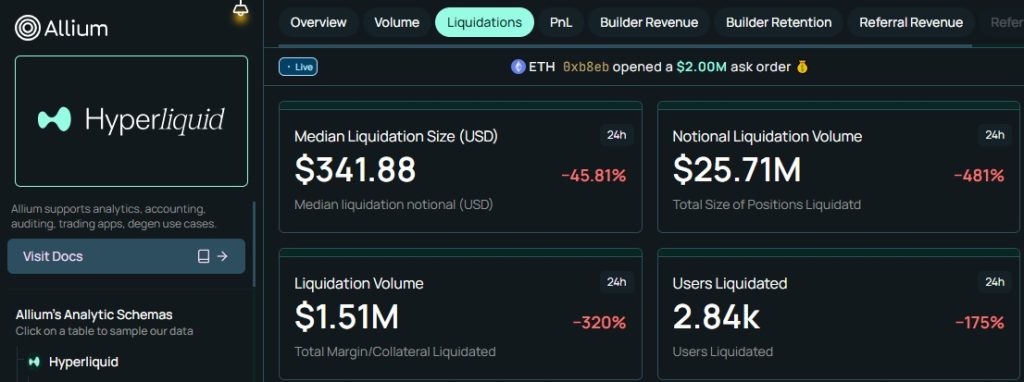Click the ETH coin icon in ticker
Screen dimensions: 1024x382
point(519,67)
